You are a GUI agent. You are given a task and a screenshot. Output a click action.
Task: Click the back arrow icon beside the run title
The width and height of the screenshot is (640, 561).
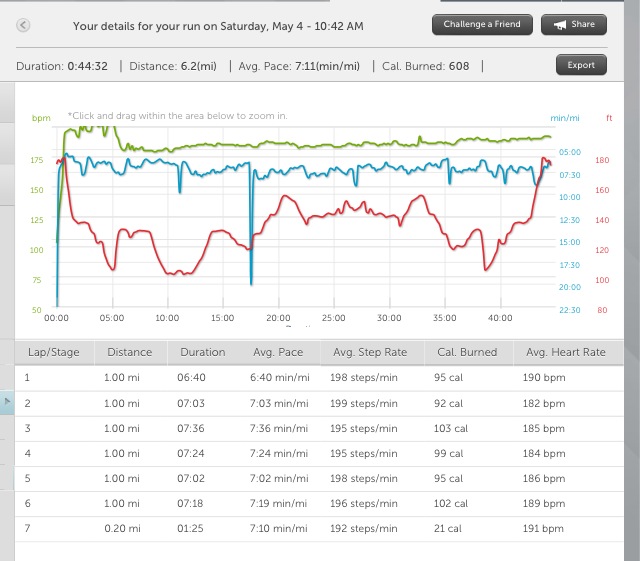[24, 25]
